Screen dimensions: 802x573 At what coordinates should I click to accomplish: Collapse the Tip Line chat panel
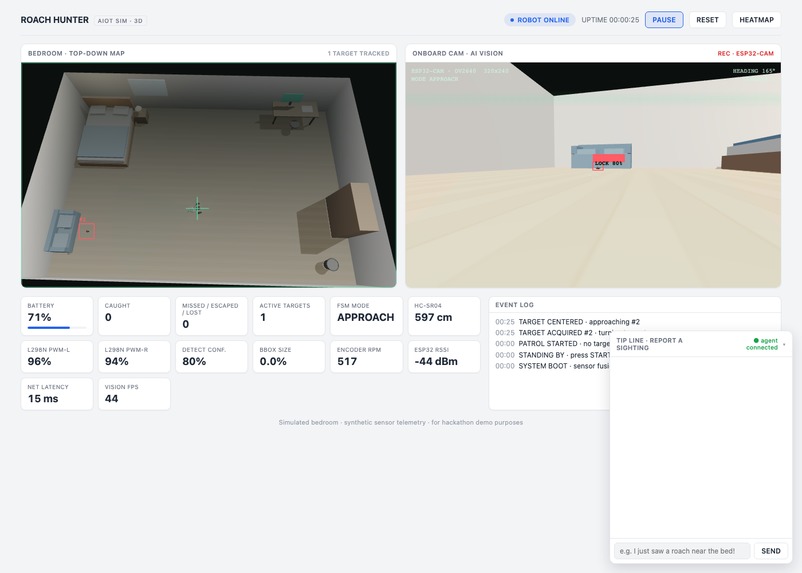click(x=784, y=344)
